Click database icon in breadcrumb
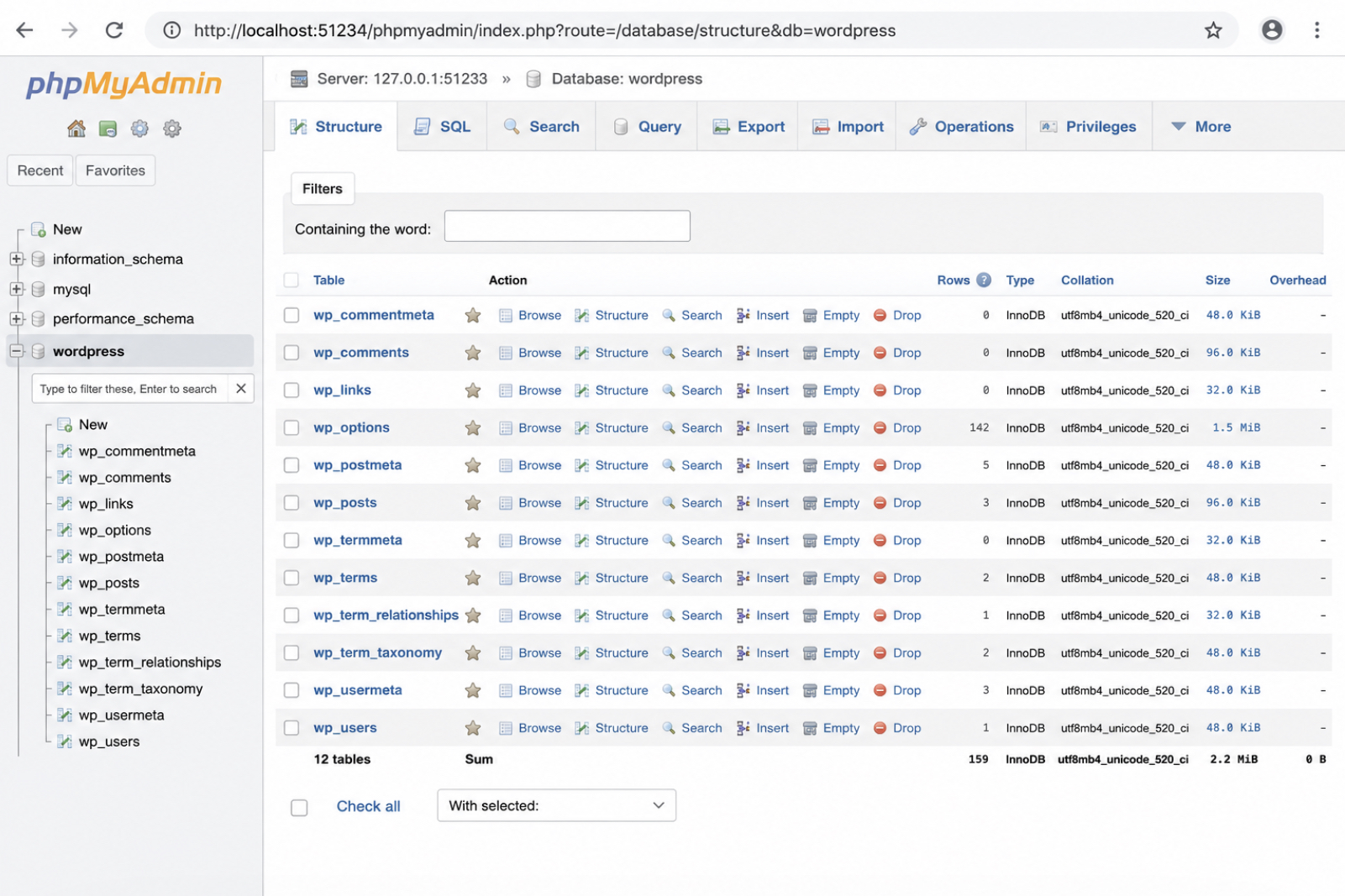This screenshot has width=1345, height=896. click(x=533, y=79)
